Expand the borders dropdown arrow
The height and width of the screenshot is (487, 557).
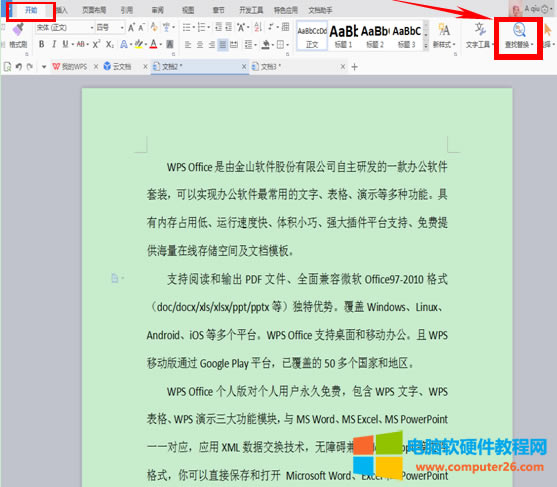(287, 45)
